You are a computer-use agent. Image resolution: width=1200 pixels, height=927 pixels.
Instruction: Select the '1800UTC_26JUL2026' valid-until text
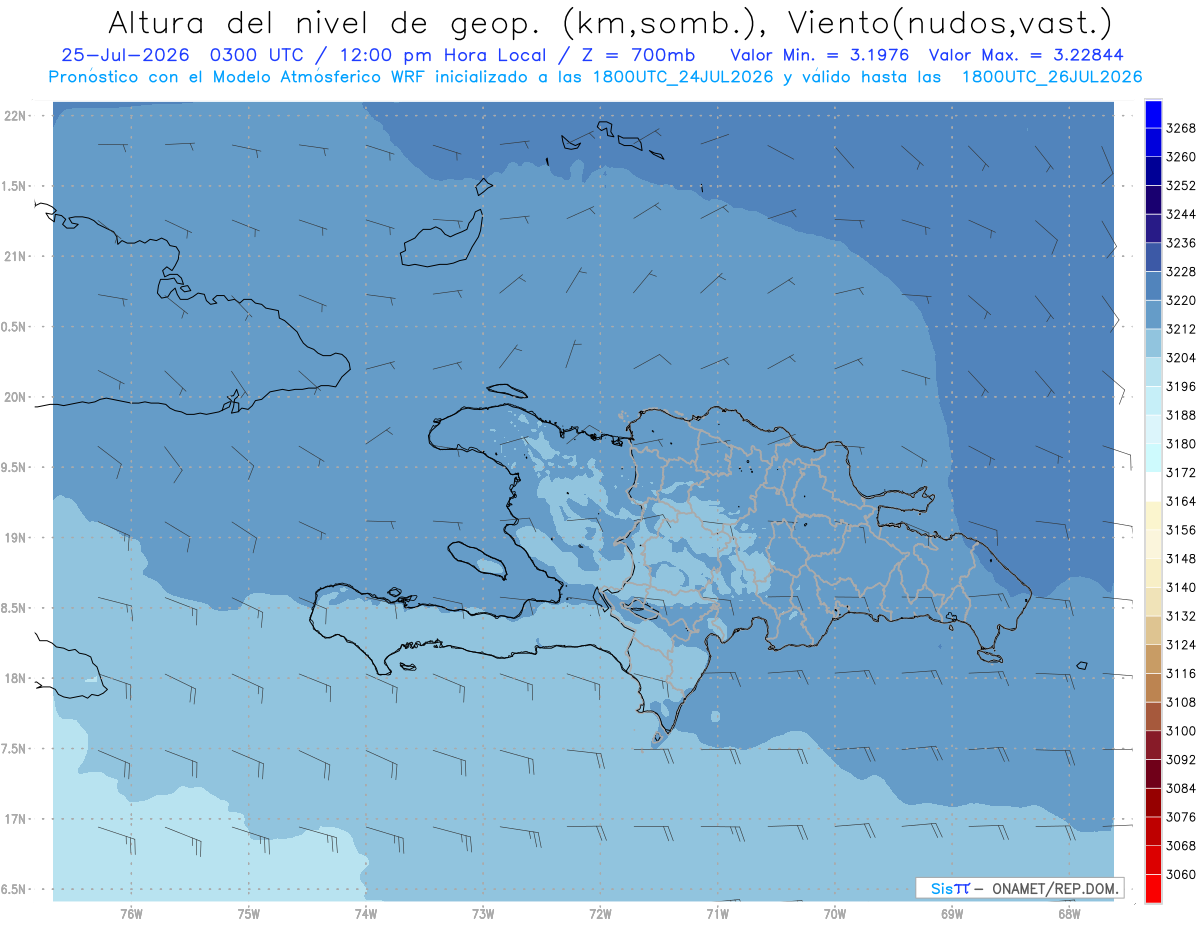click(x=1052, y=77)
